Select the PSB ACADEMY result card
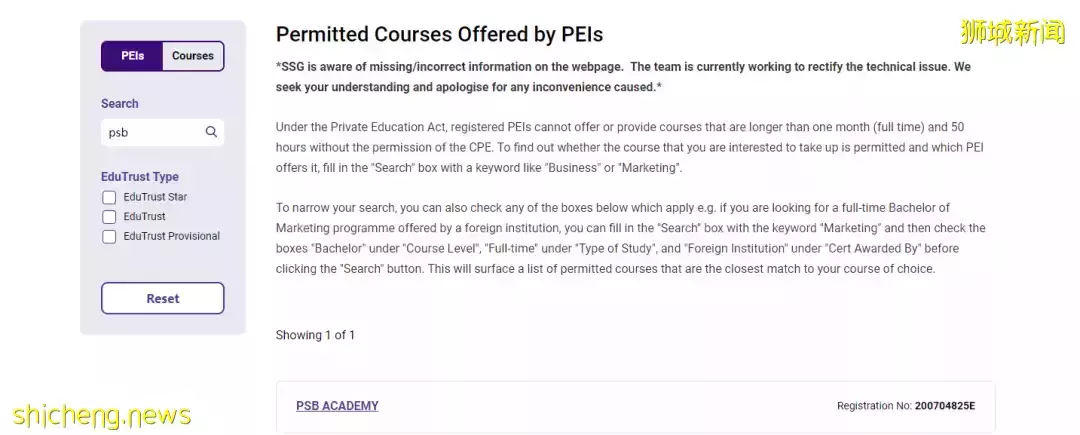Screen dimensions: 1080x435 pyautogui.click(x=636, y=406)
